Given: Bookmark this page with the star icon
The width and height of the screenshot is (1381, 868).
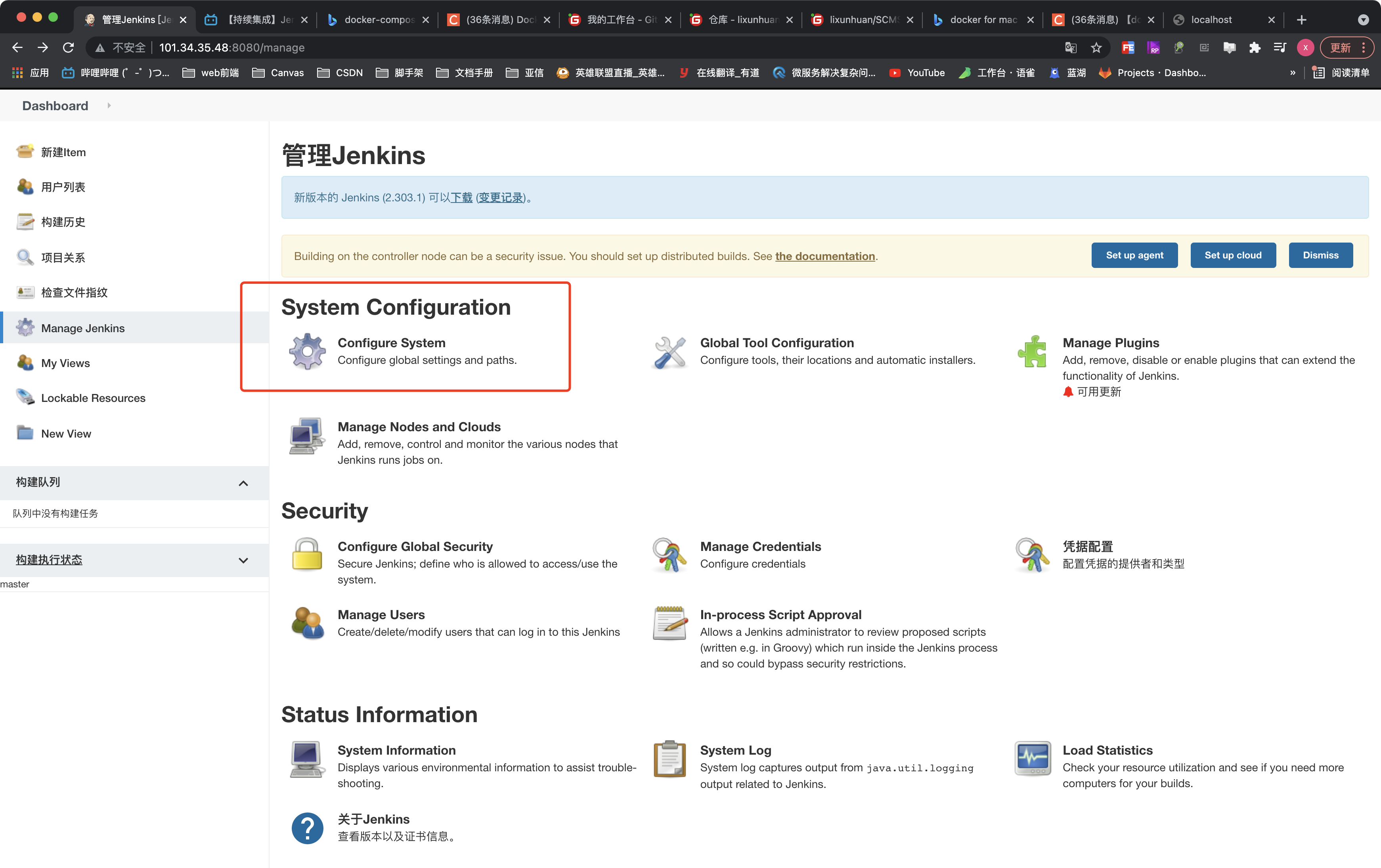Looking at the screenshot, I should pyautogui.click(x=1096, y=48).
